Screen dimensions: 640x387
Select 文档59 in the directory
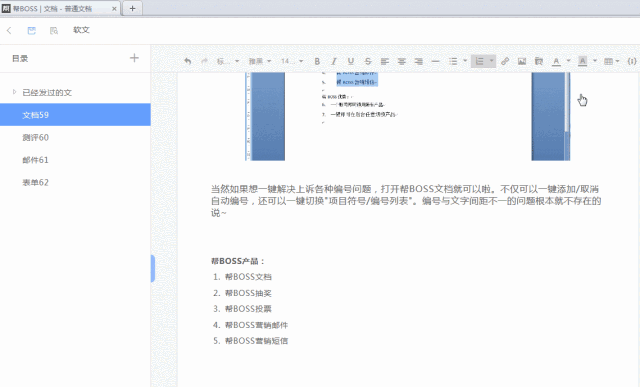[x=75, y=115]
